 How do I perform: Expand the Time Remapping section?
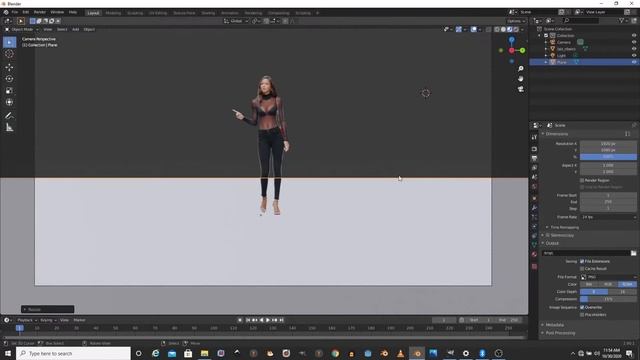click(x=564, y=227)
